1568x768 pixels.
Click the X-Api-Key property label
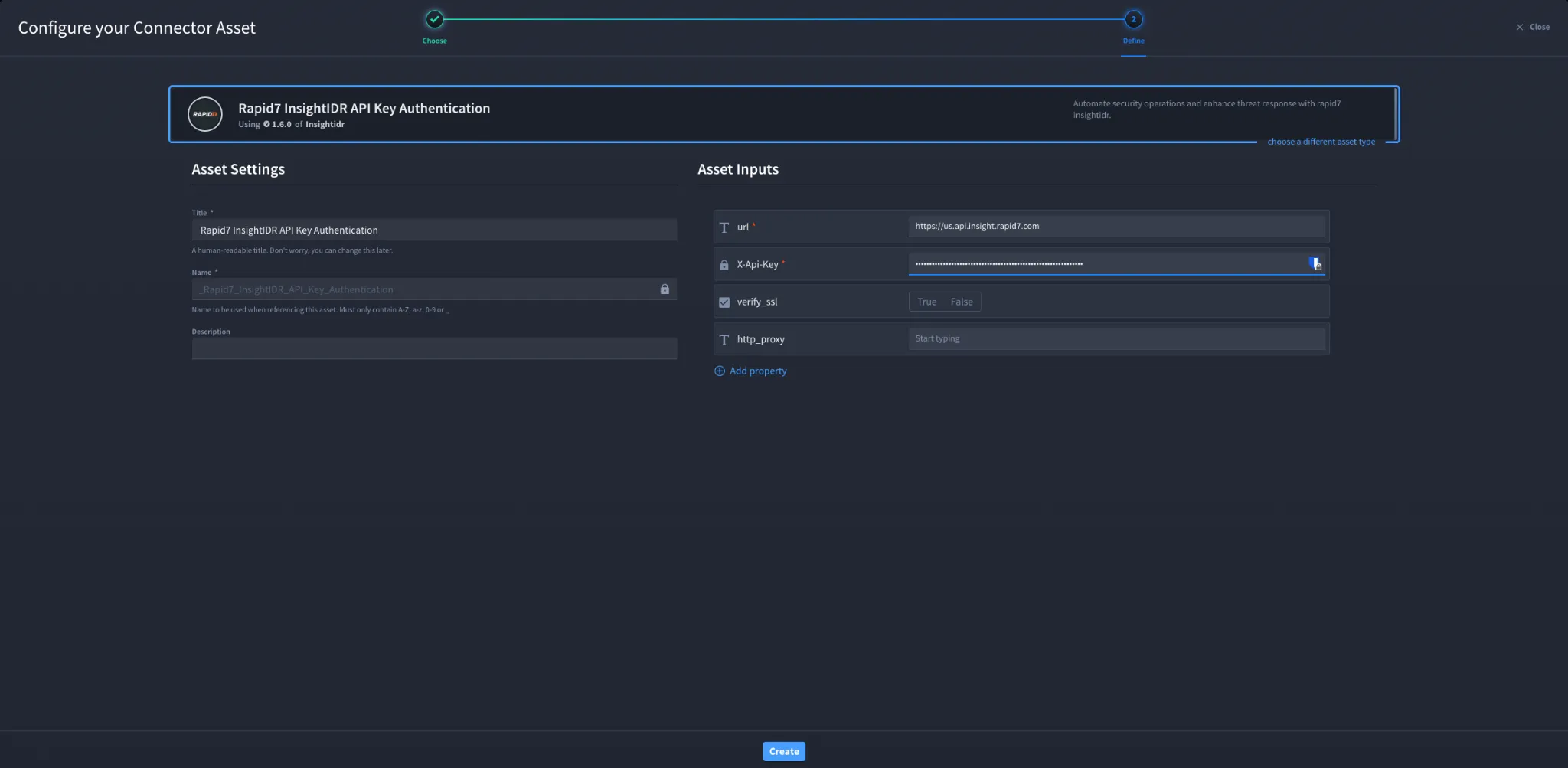pos(757,264)
